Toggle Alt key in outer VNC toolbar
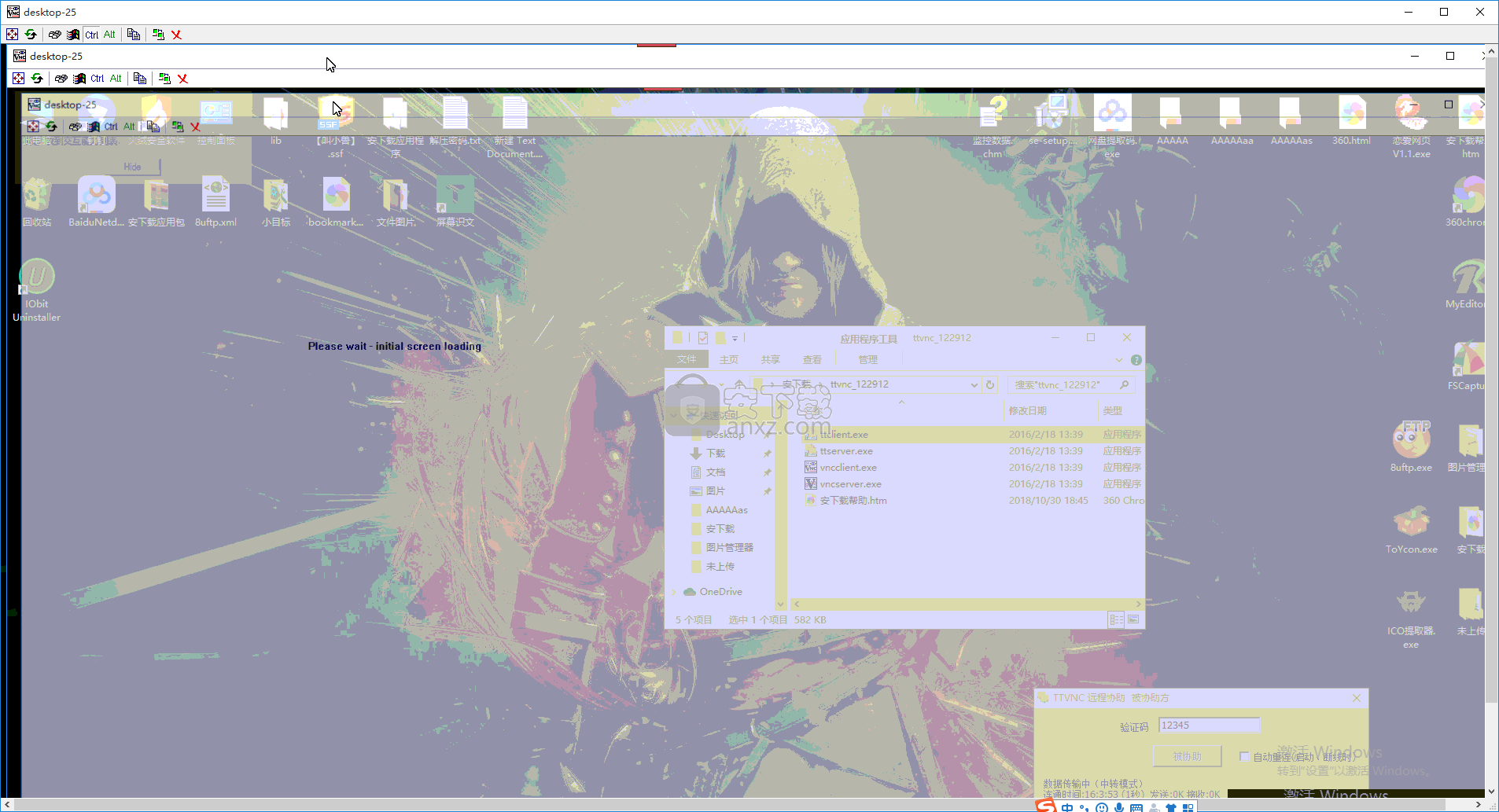Viewport: 1499px width, 812px height. [x=109, y=35]
